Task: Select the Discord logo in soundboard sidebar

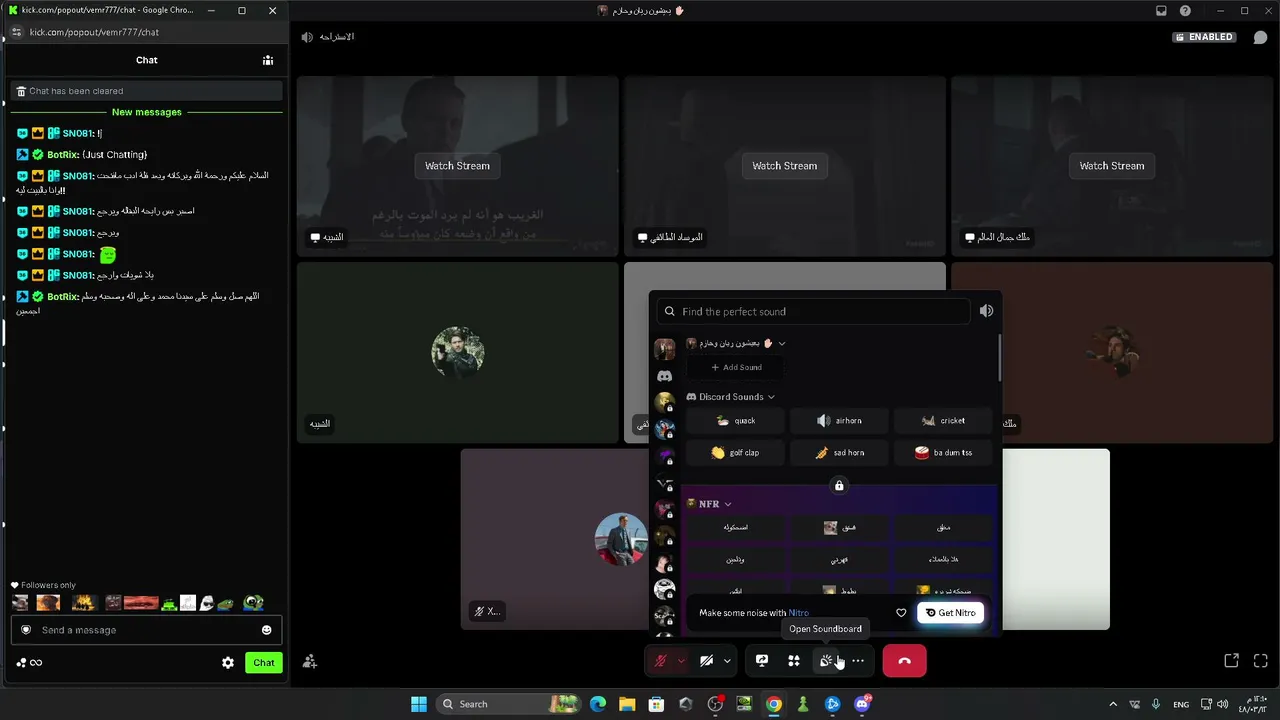Action: tap(664, 376)
